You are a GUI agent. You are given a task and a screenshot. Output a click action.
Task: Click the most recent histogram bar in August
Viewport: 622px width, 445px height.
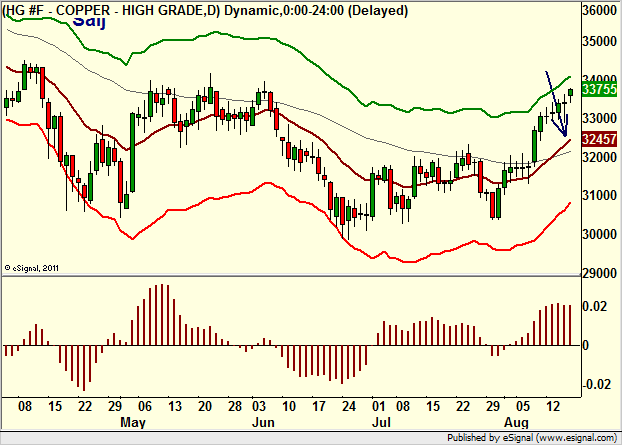[x=570, y=325]
